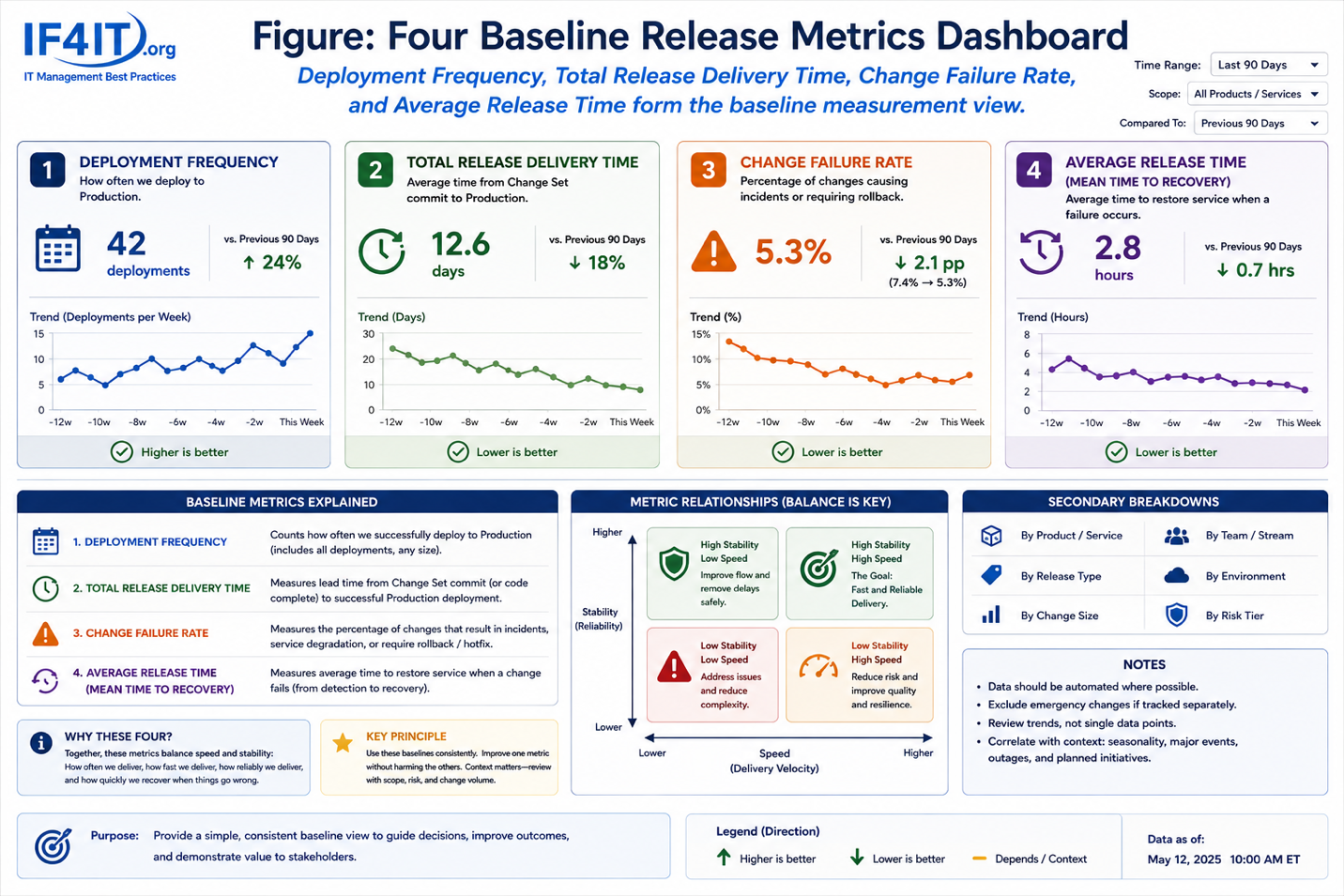Click the checkmark icon next to Higher is better
The height and width of the screenshot is (896, 1344).
[122, 452]
